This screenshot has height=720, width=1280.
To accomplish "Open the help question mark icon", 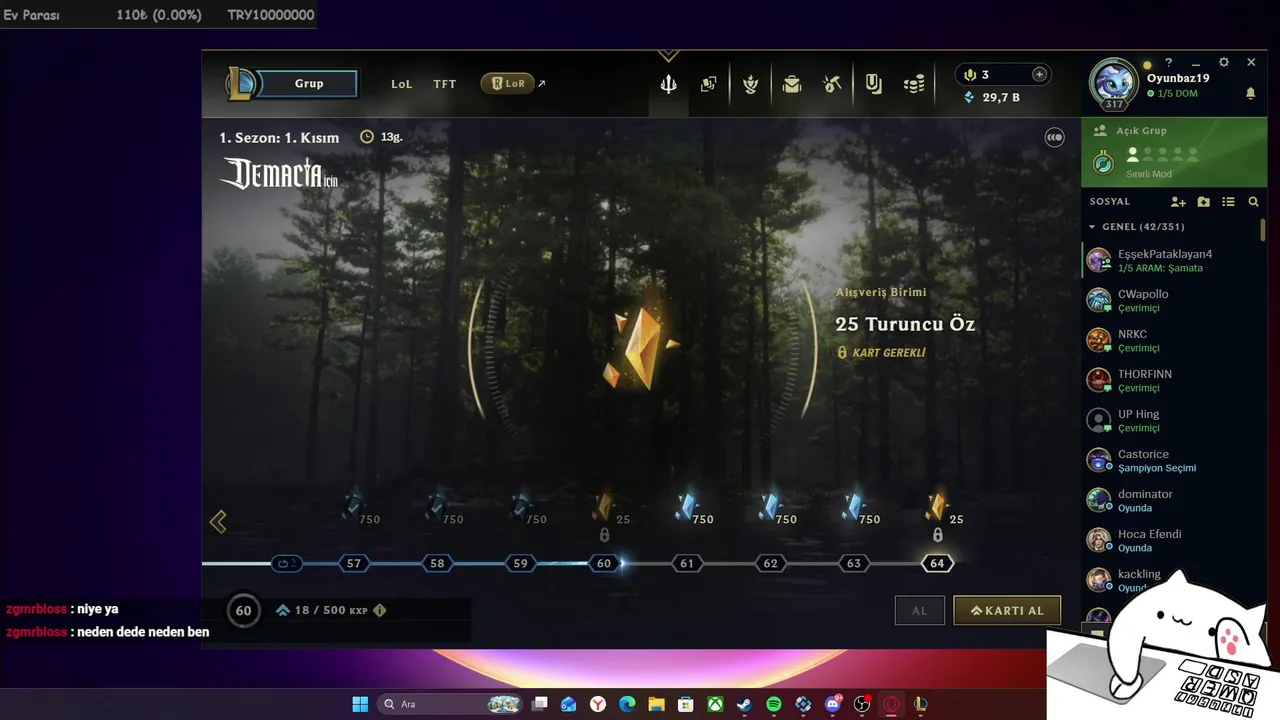I will coord(1168,62).
